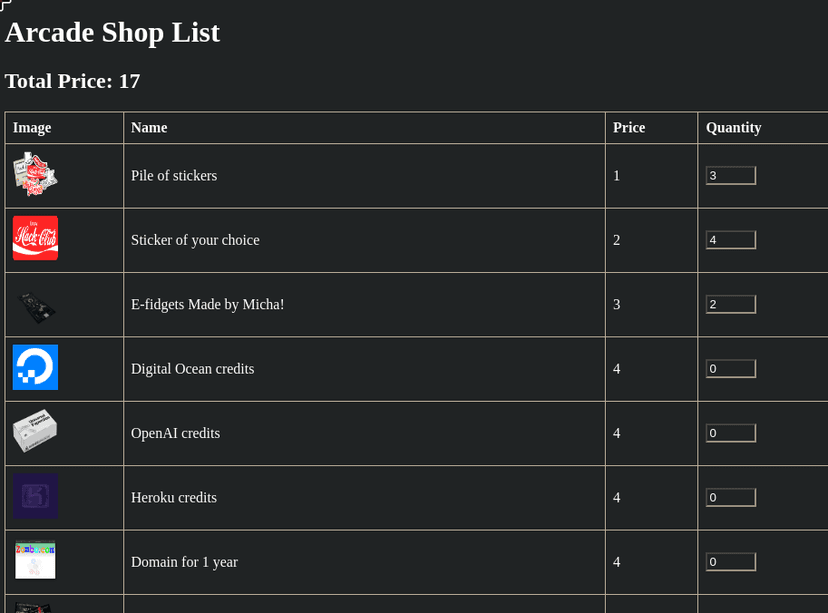Image resolution: width=828 pixels, height=613 pixels.
Task: Click the Total Price heading
Action: click(72, 81)
